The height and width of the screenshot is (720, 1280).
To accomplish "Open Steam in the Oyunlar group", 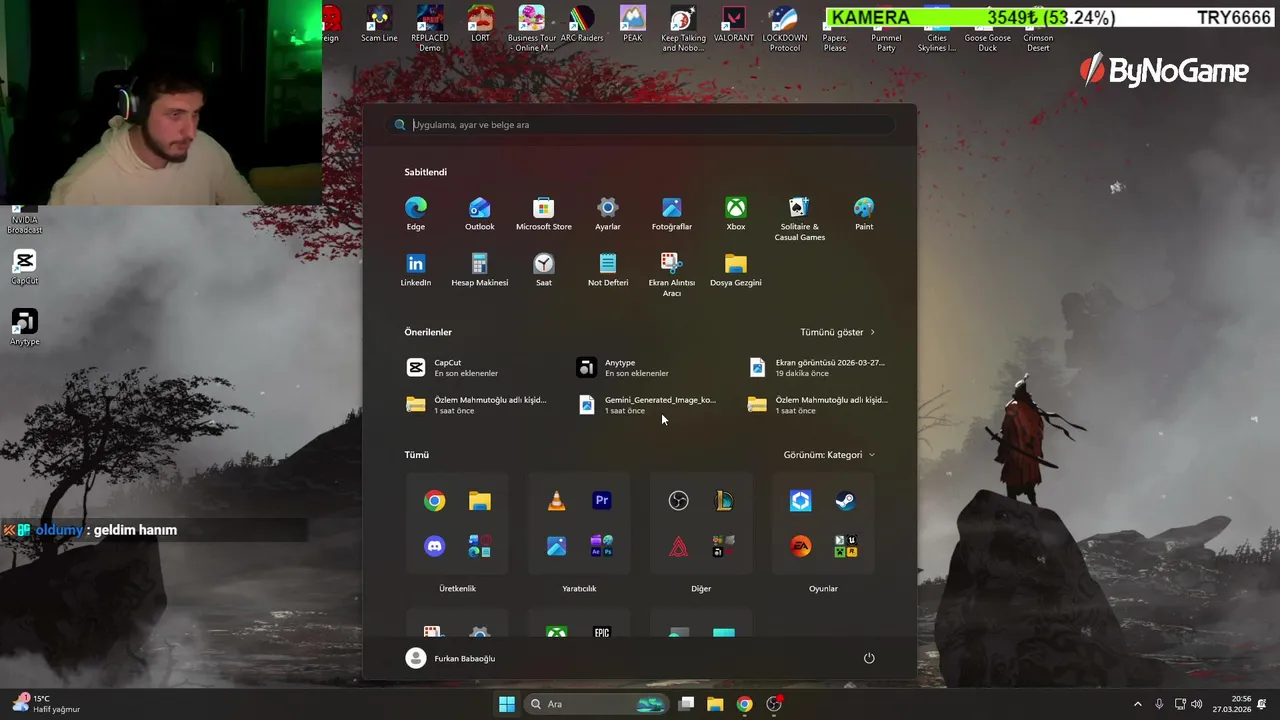I will click(x=845, y=501).
